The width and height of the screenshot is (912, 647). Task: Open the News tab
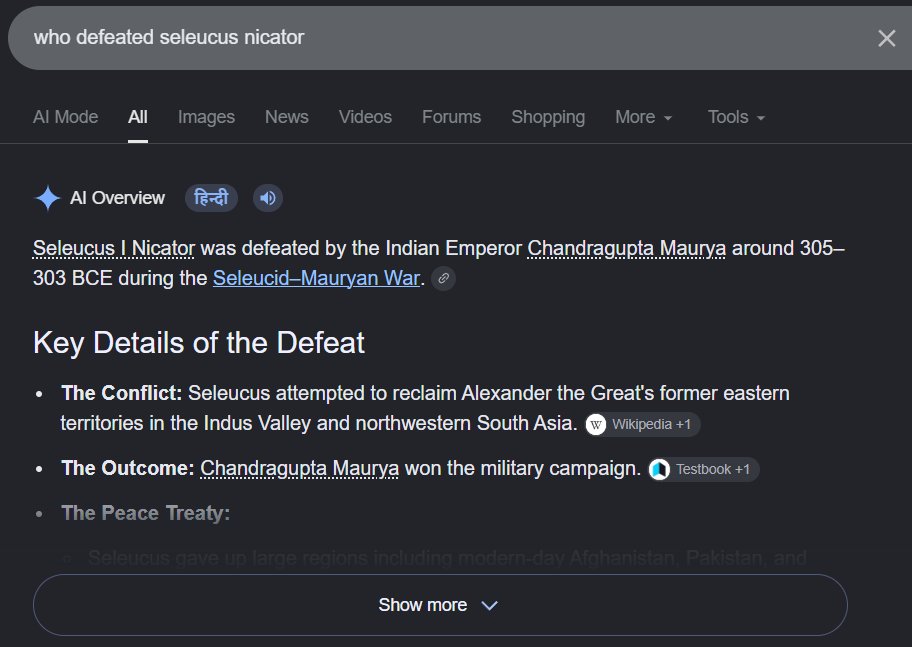tap(287, 117)
